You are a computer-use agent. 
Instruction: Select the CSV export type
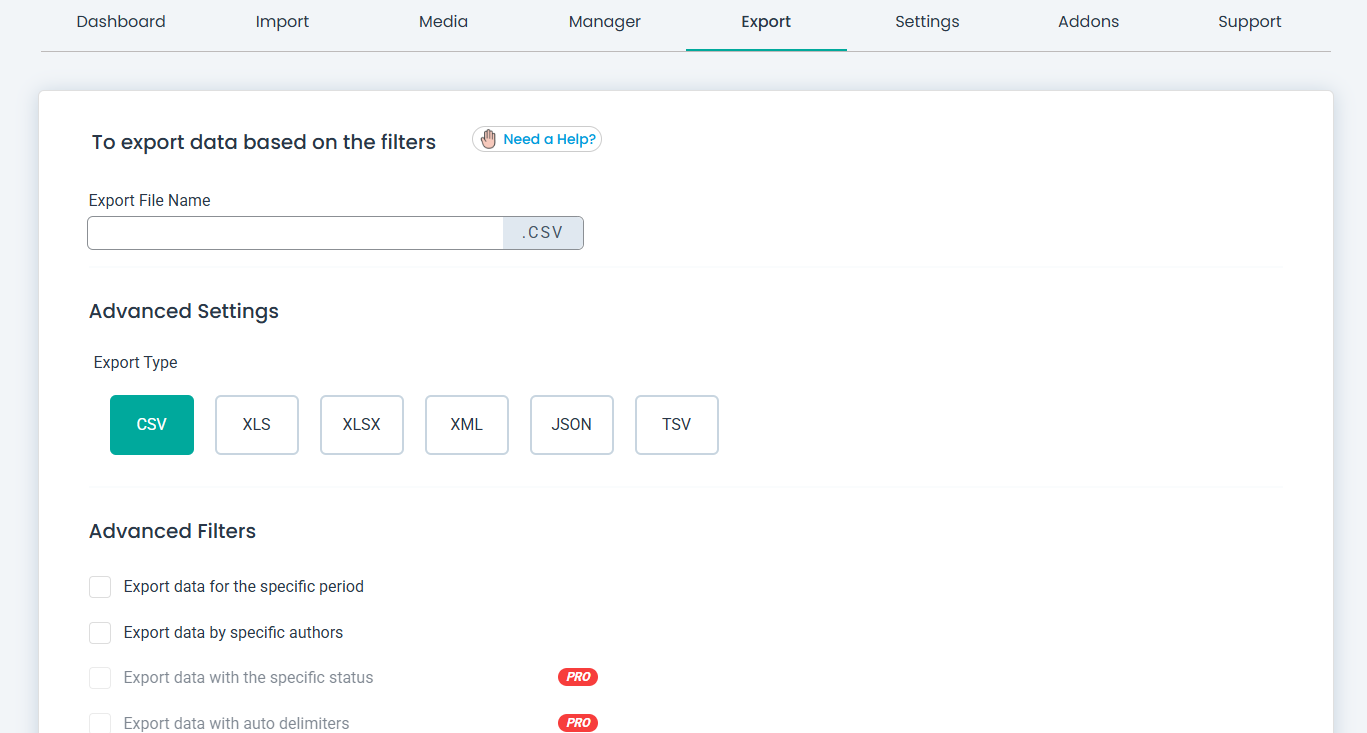(151, 424)
